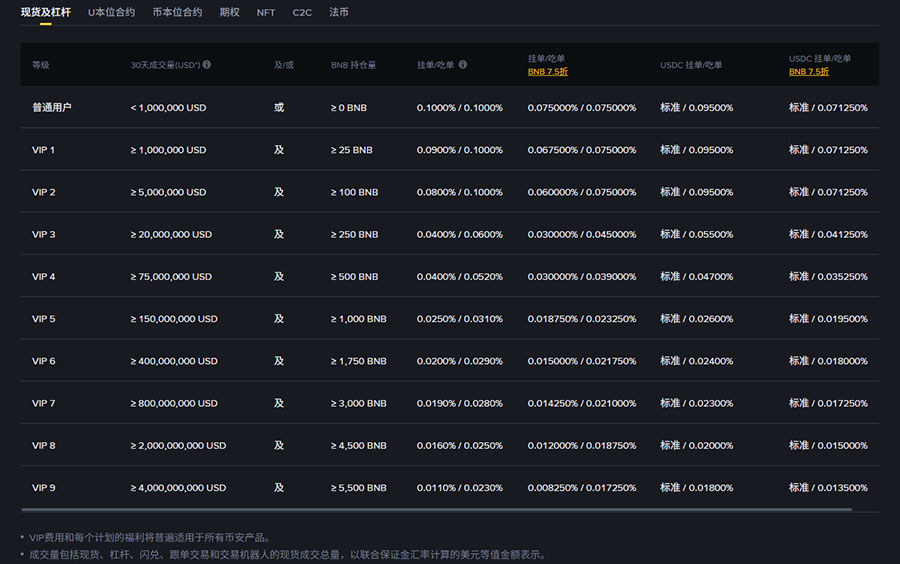Select the 现货及杠杆 tab
Screen dimensions: 900x564
point(45,12)
